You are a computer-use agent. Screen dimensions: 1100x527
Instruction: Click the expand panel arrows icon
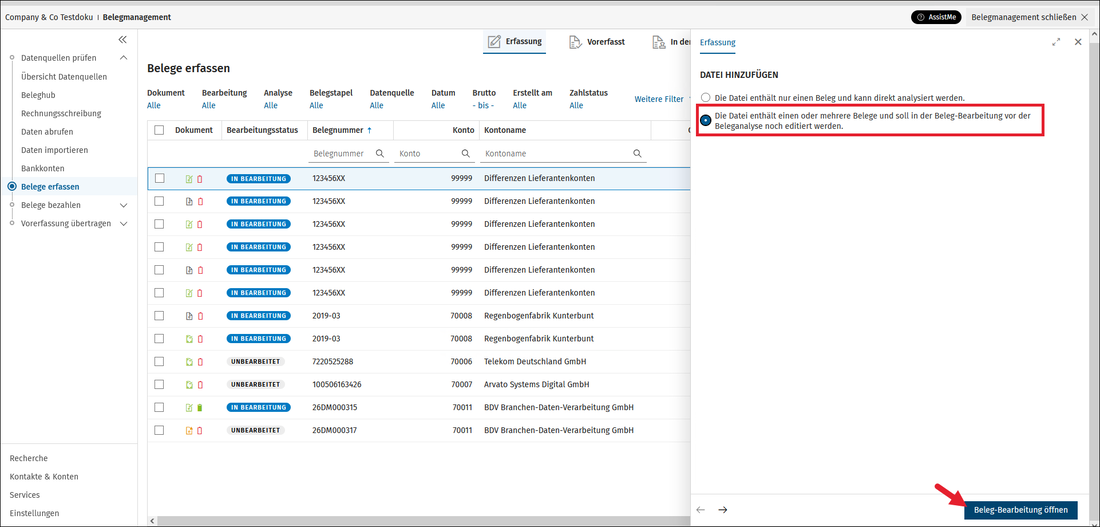coord(1057,42)
